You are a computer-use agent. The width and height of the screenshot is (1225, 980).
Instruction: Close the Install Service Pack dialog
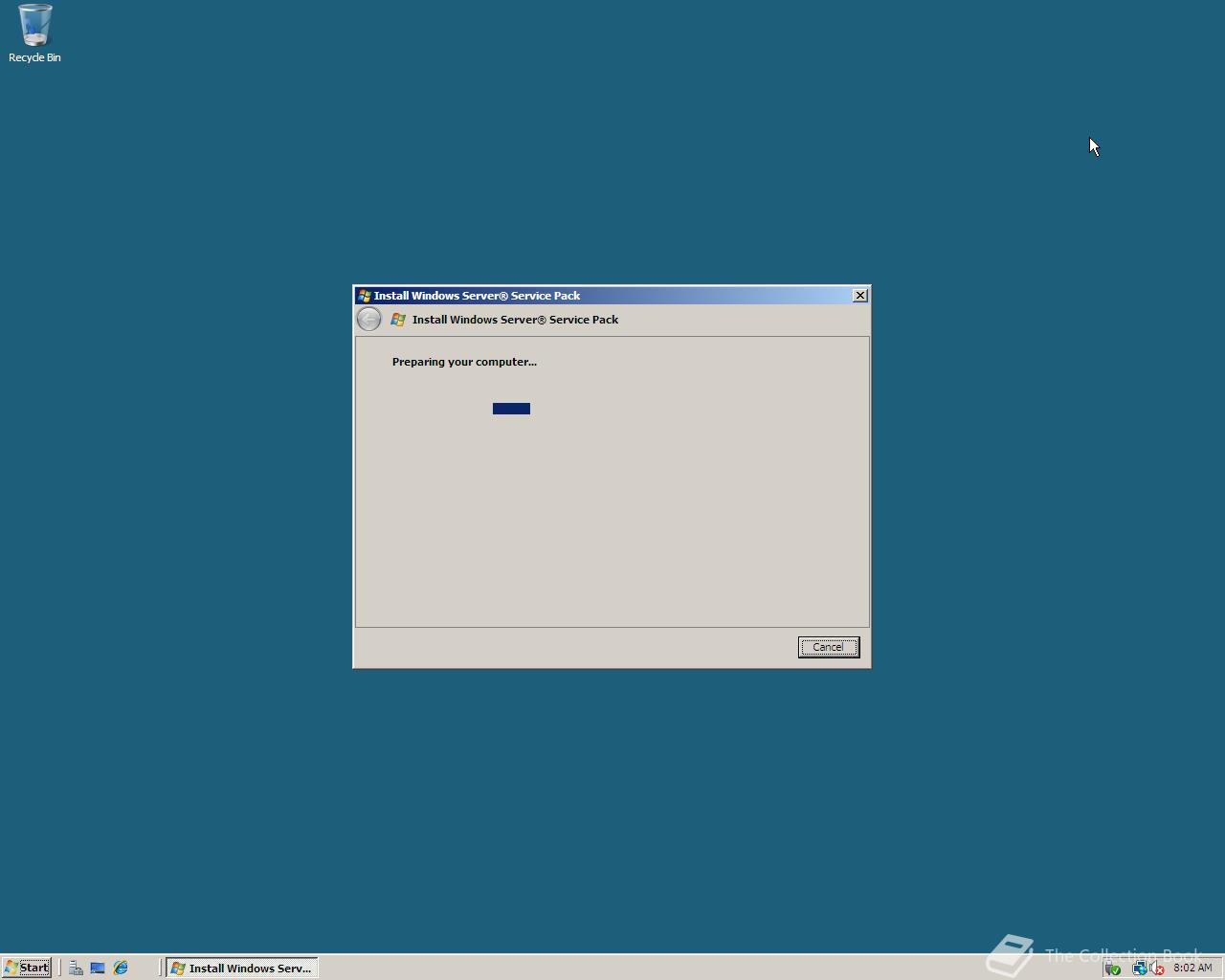(859, 296)
